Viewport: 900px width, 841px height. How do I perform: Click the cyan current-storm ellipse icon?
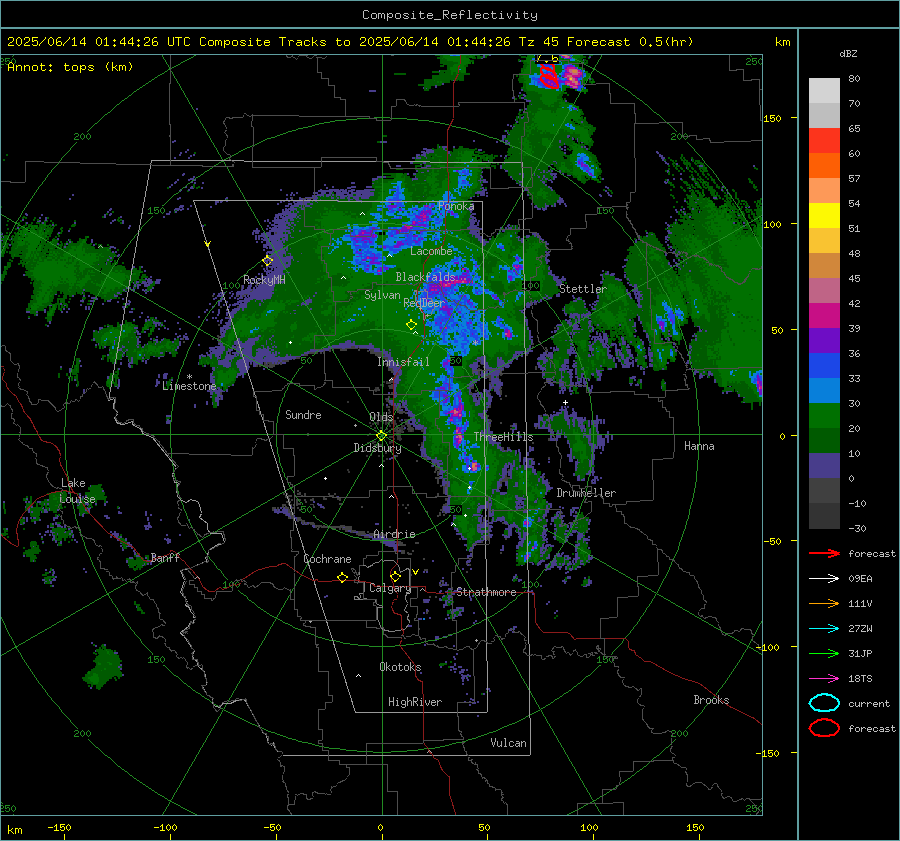pos(824,703)
